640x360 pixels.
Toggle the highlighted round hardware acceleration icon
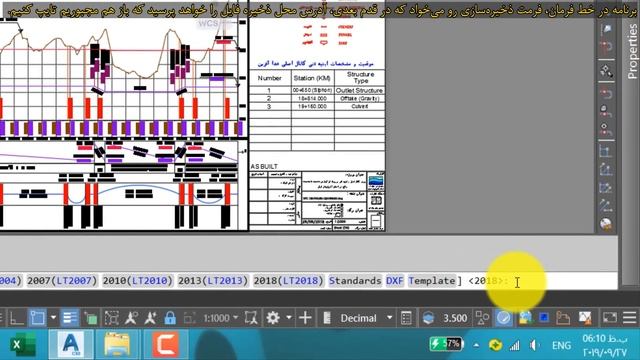[503, 318]
